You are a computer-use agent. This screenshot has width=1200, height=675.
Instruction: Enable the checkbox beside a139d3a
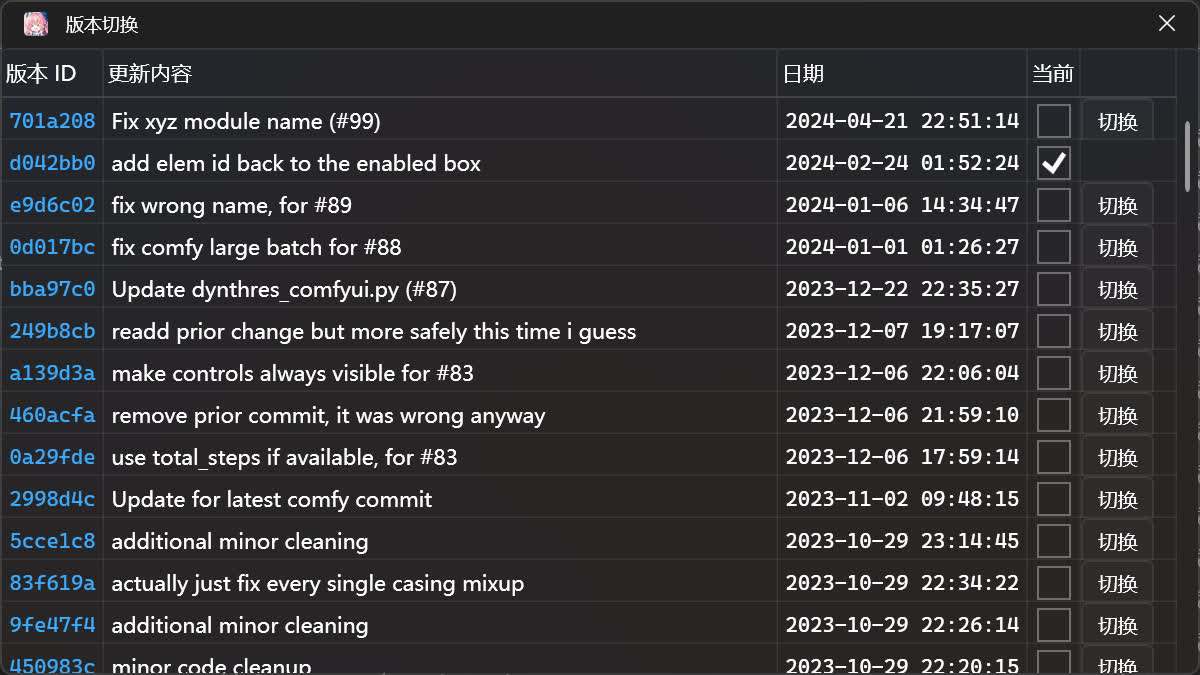(1053, 373)
